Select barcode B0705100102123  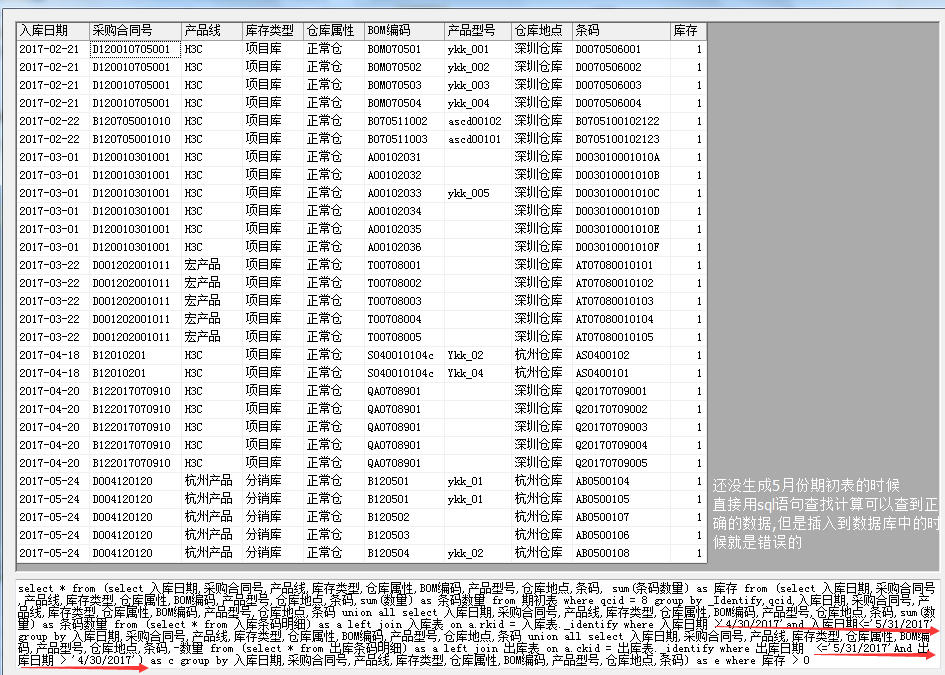point(621,139)
